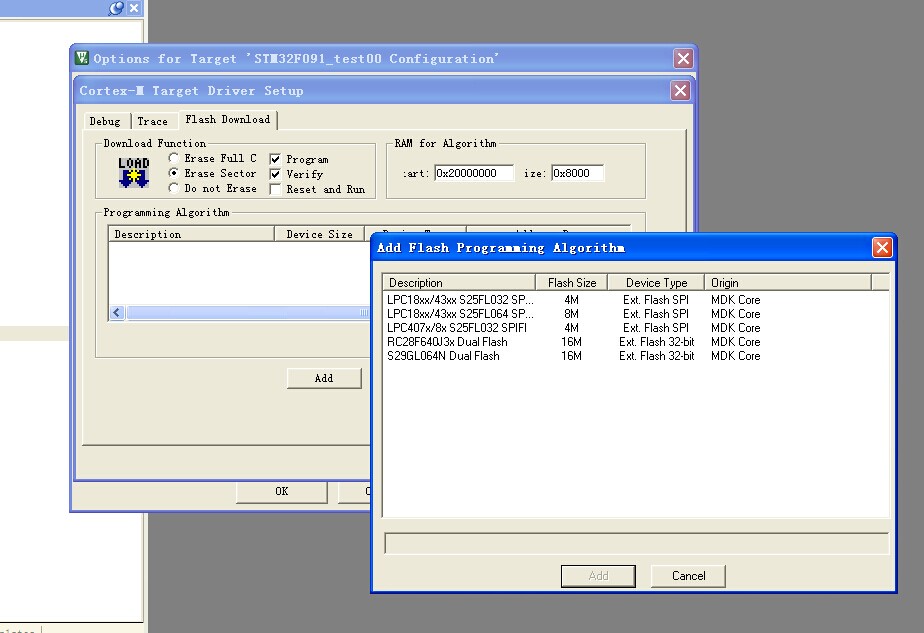Close the Cortex-M Target Driver Setup dialog
This screenshot has width=924, height=633.
681,90
